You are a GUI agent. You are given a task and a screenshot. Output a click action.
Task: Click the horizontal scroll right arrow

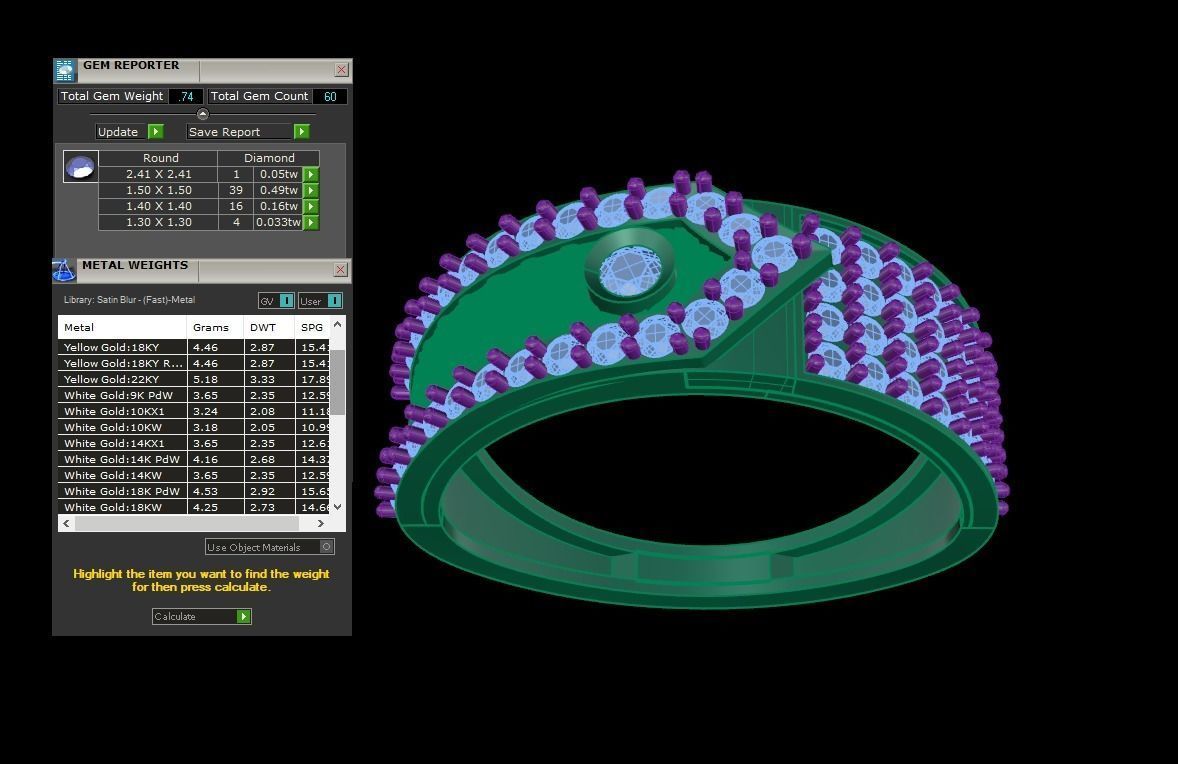(x=321, y=524)
